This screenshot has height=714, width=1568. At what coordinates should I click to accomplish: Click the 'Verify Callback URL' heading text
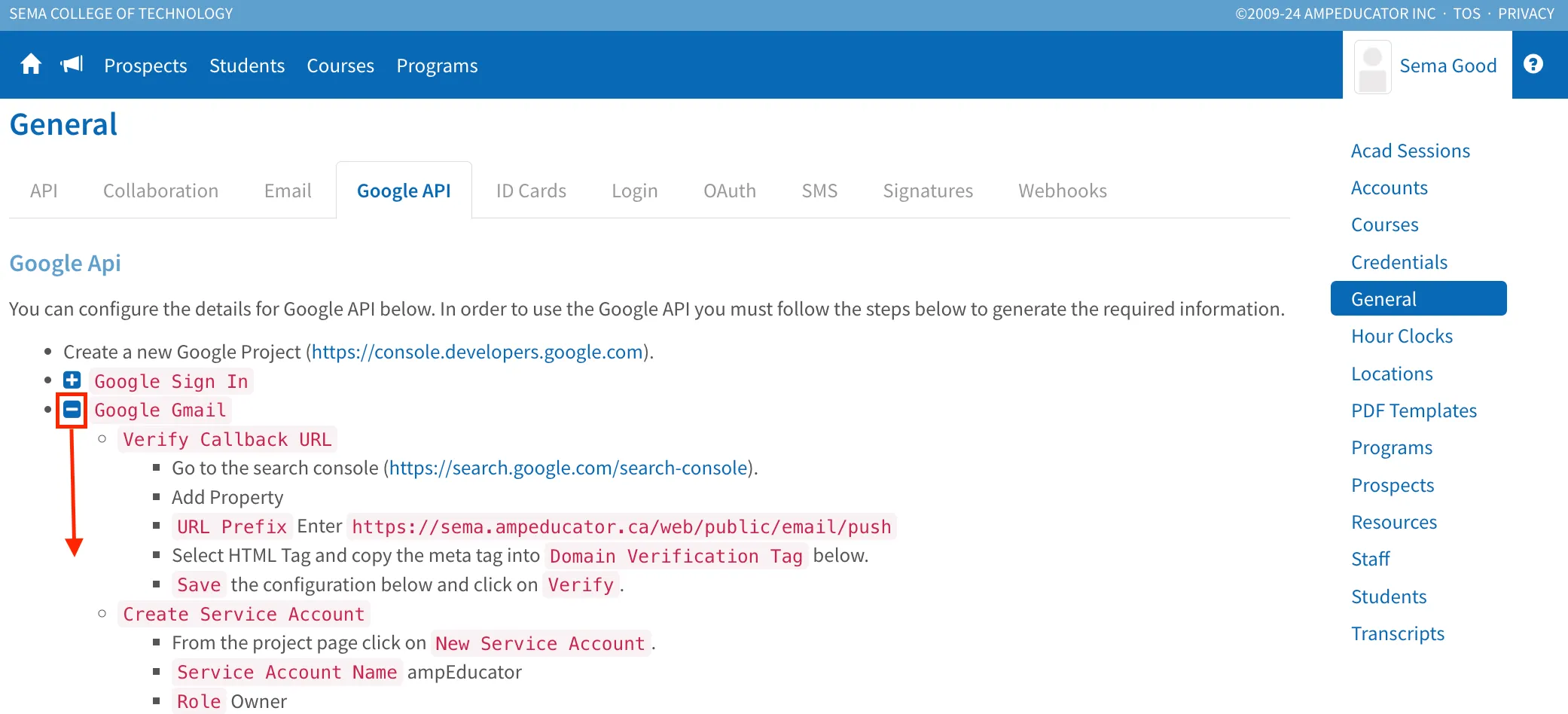[x=227, y=439]
